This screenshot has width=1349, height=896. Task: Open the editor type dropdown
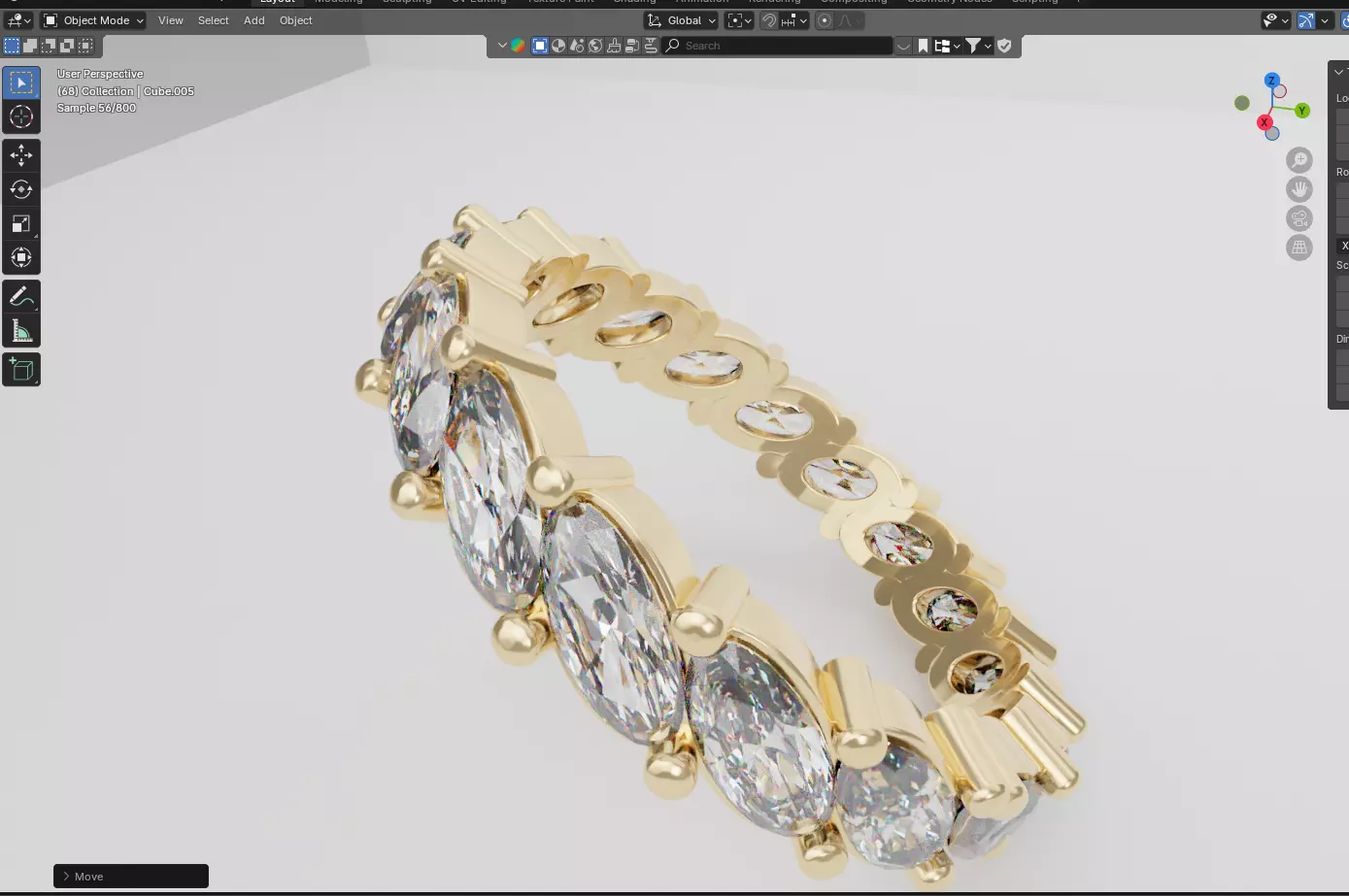(x=19, y=20)
